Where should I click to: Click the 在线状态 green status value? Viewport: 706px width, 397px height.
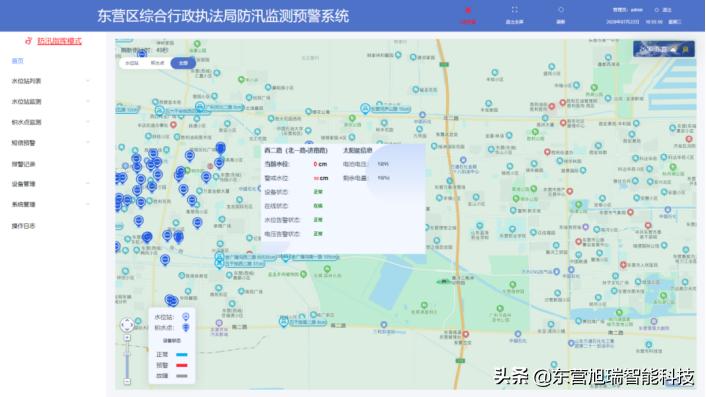[x=318, y=206]
